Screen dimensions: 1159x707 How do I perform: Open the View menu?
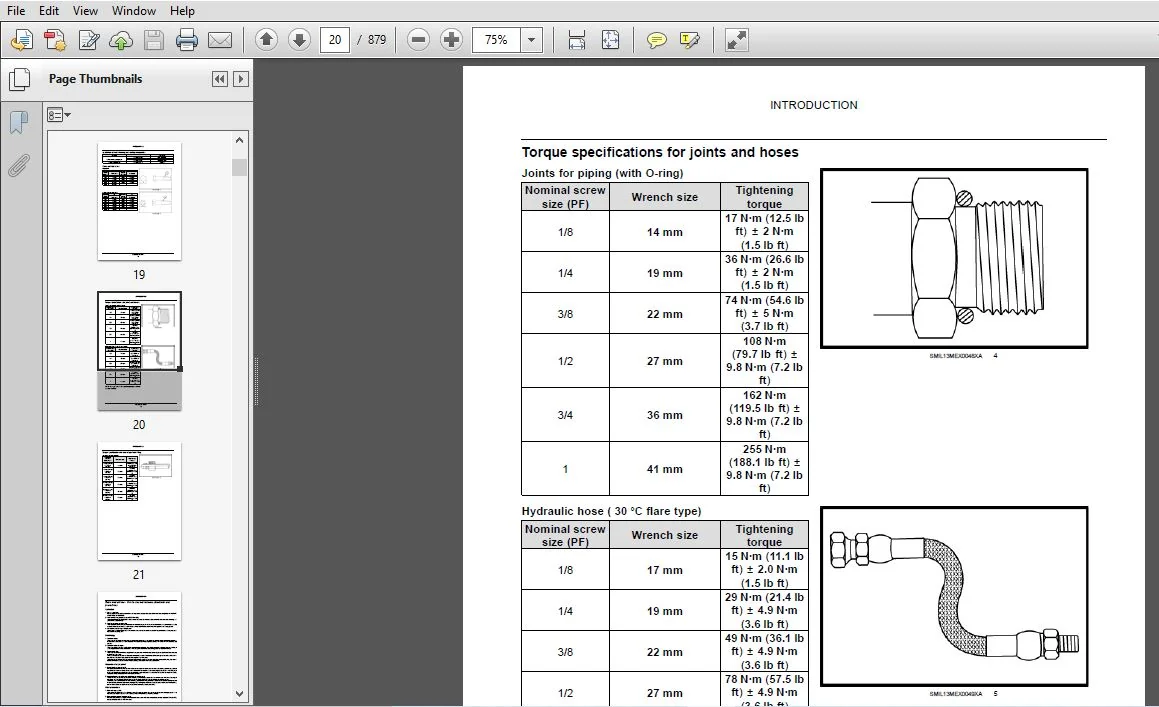pos(85,10)
